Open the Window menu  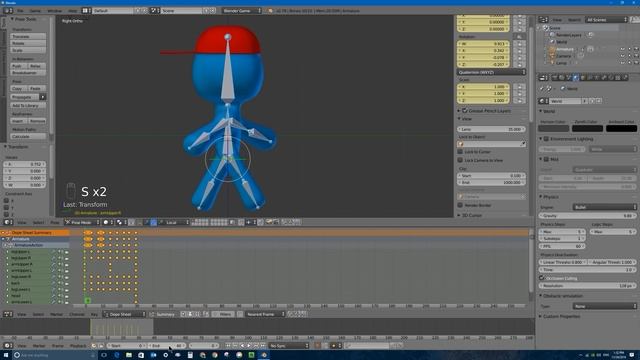pos(54,11)
